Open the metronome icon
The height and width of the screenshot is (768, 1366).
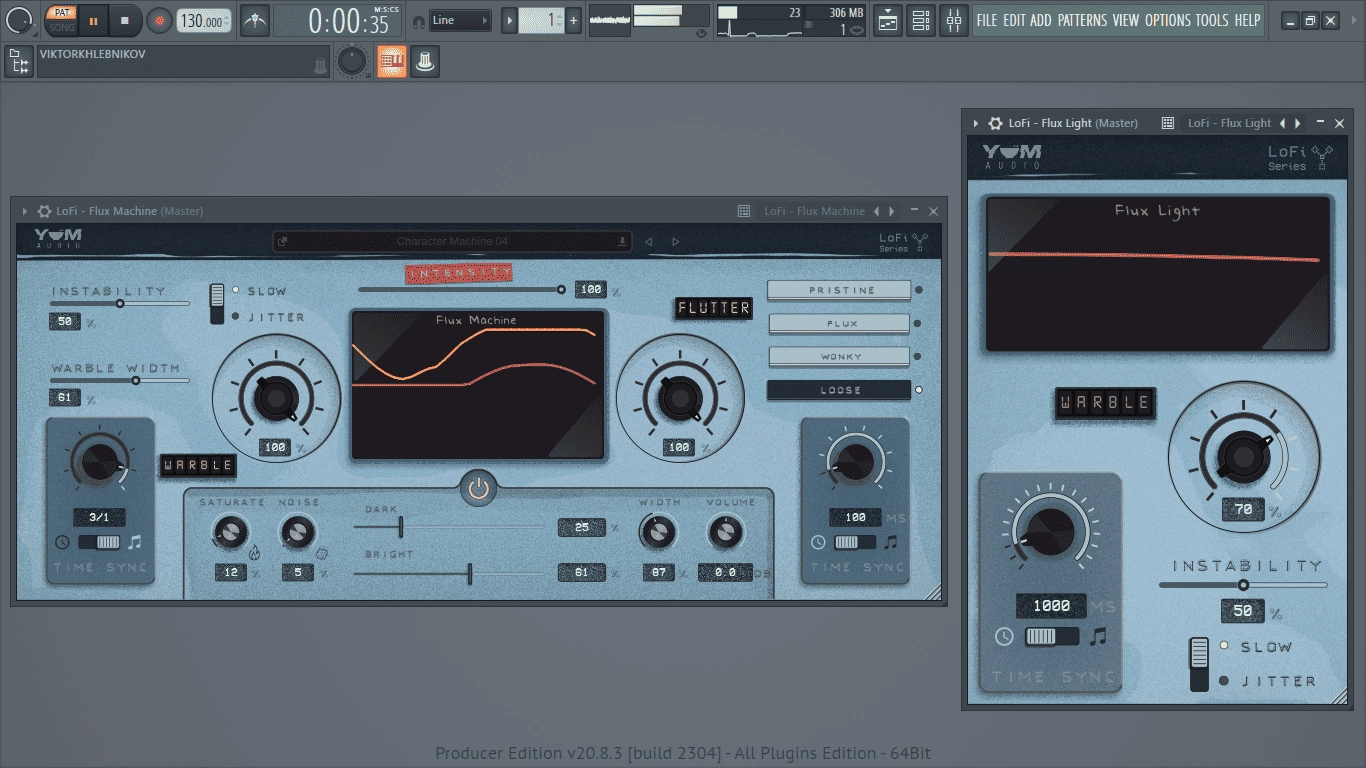coord(255,20)
